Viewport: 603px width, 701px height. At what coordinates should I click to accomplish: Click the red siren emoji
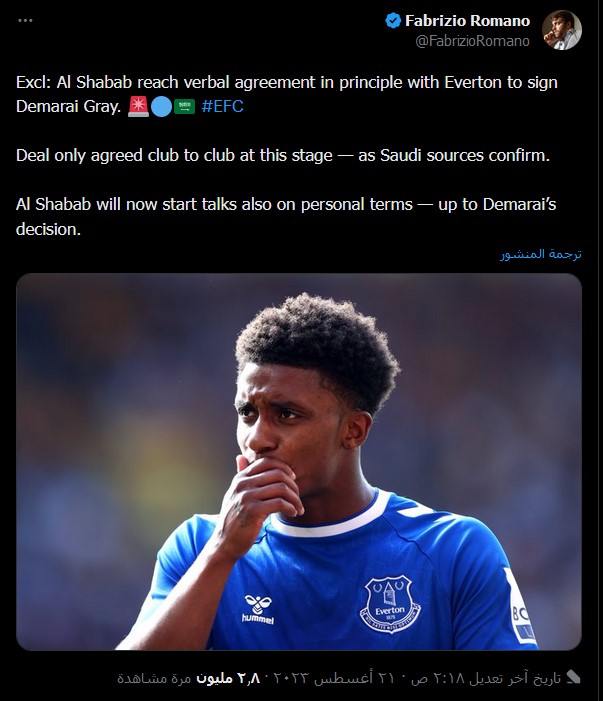point(138,107)
